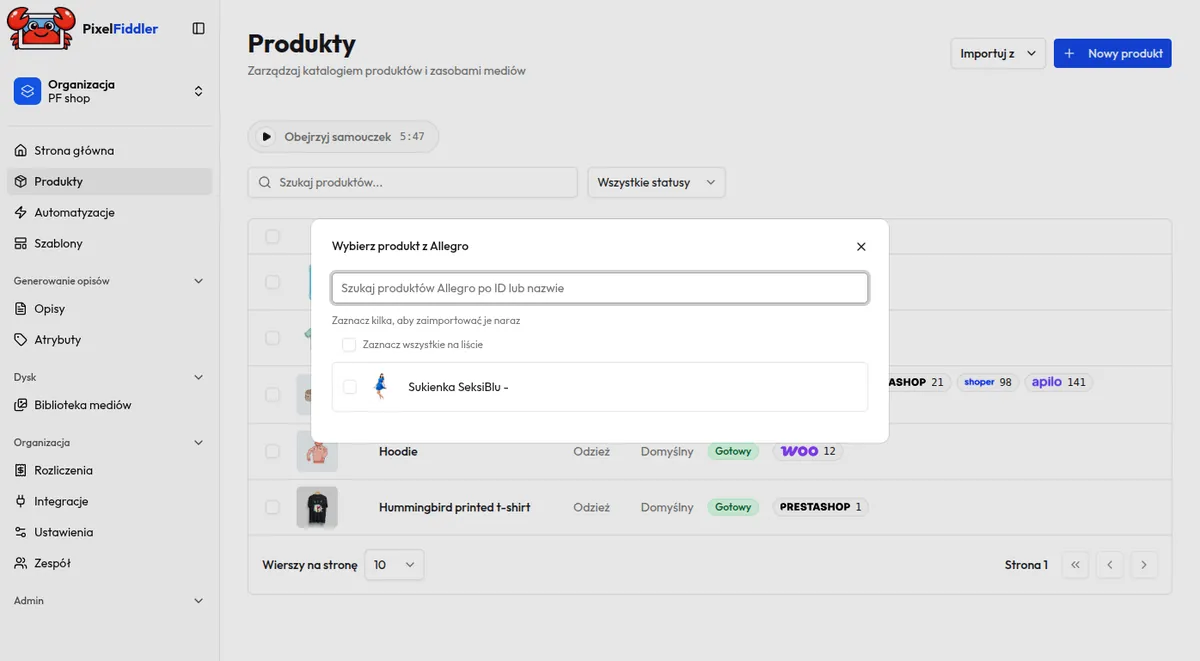Jump to first page double-arrow
The height and width of the screenshot is (661, 1200).
(1075, 565)
